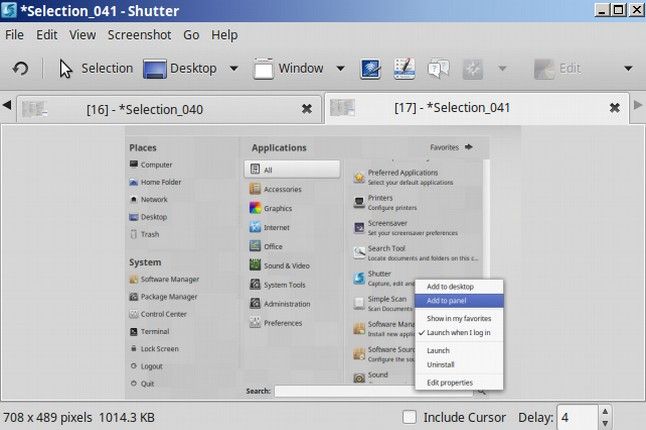Click the Network place entry
Screen dimensions: 646x430
coord(148,199)
